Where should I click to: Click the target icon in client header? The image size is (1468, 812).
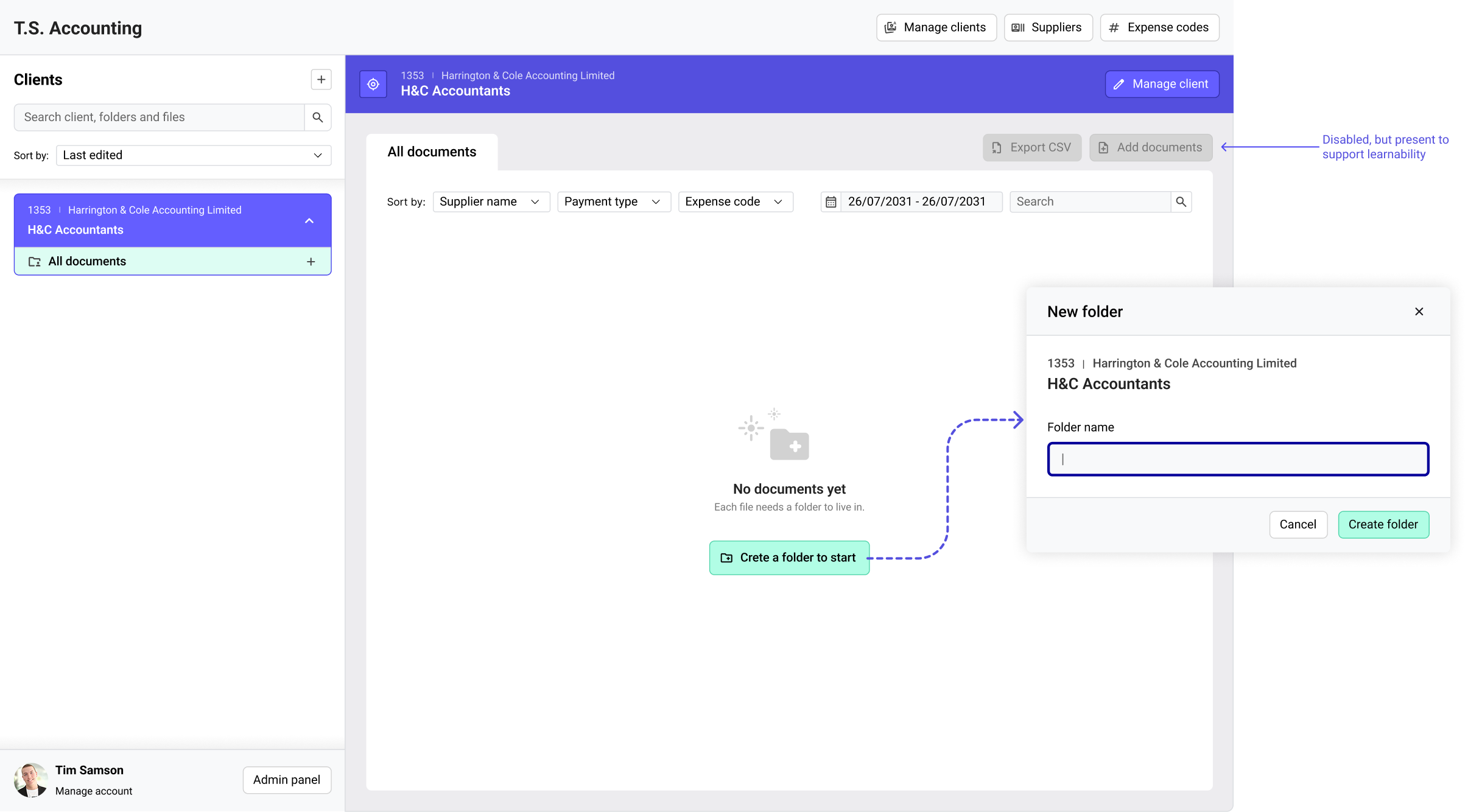click(x=373, y=84)
